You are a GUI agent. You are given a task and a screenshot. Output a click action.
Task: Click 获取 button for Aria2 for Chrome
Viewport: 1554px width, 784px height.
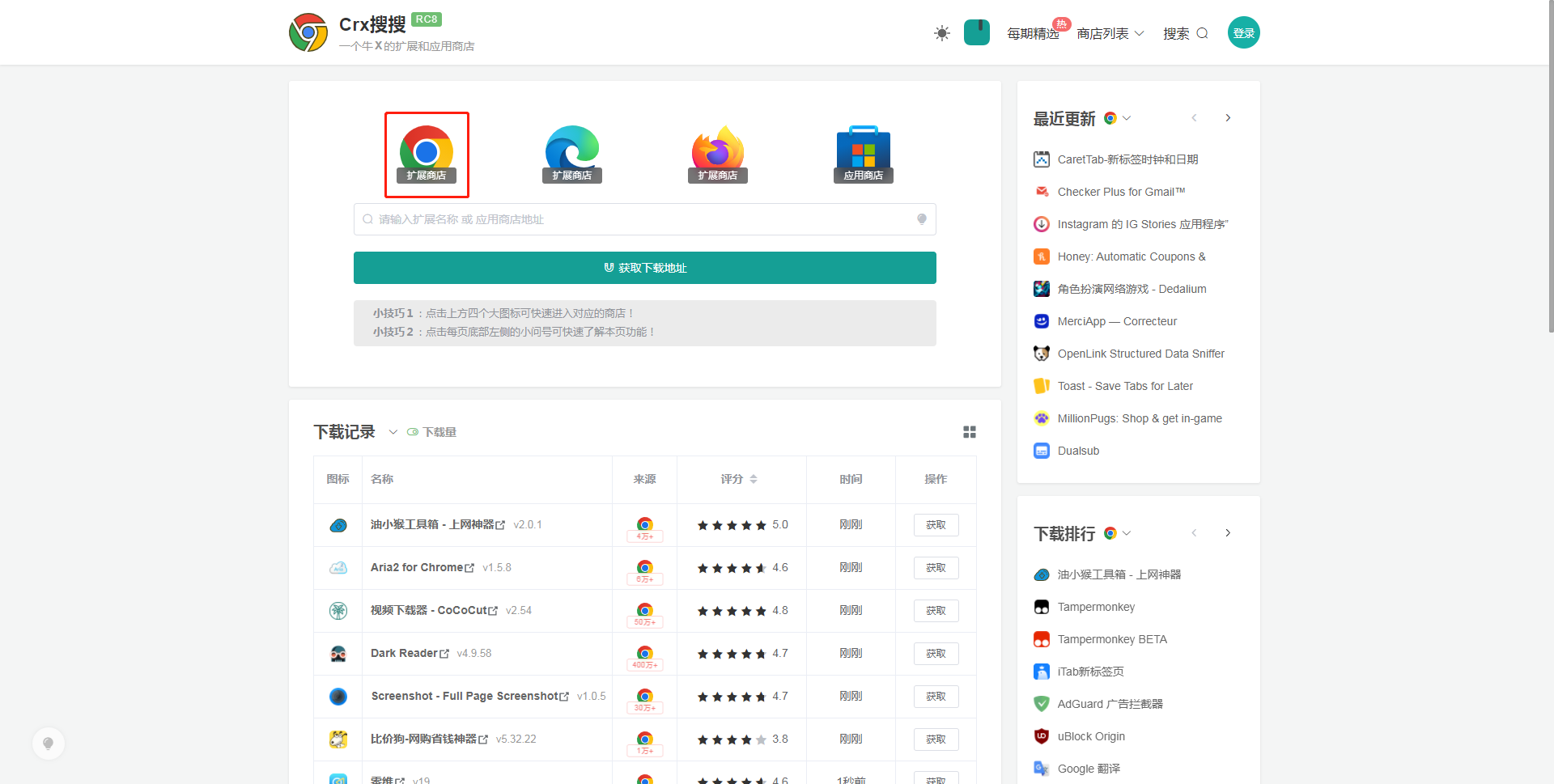pos(936,568)
